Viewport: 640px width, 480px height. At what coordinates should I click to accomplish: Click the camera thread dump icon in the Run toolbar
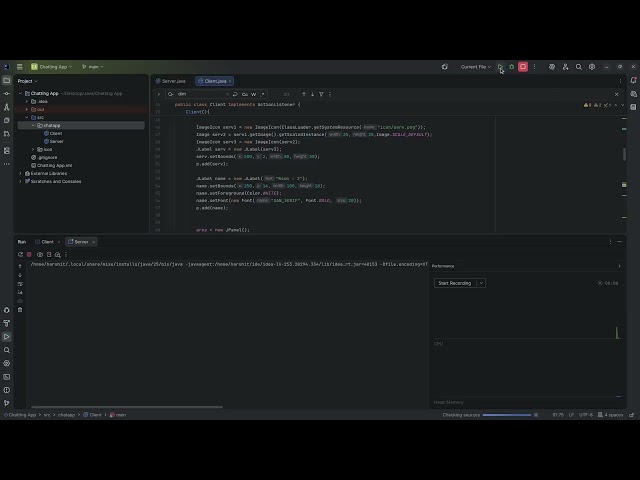[x=40, y=254]
